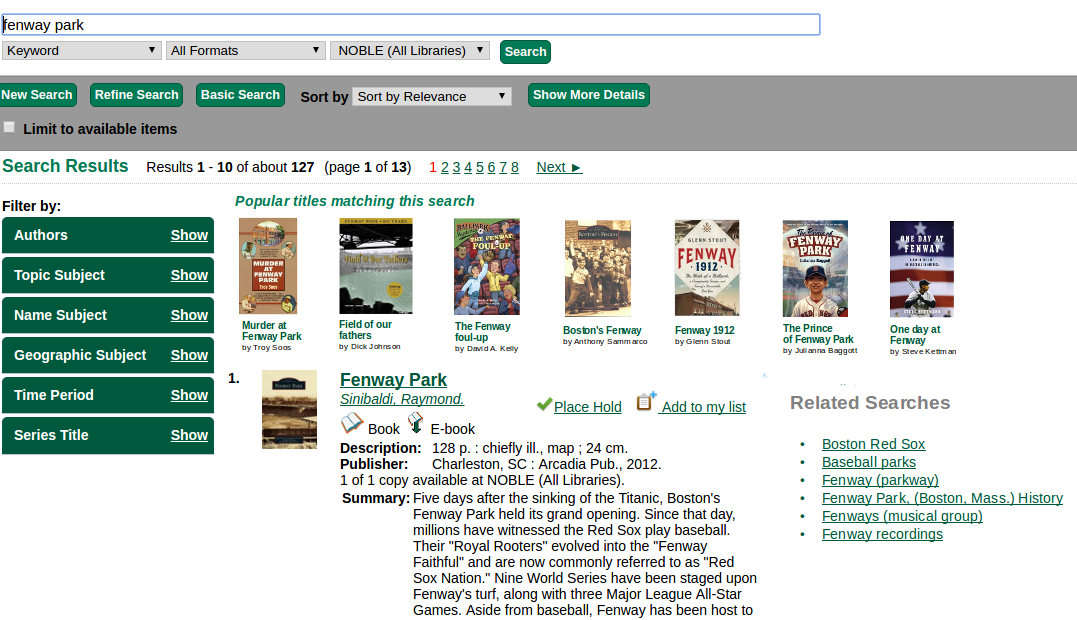The width and height of the screenshot is (1077, 620).
Task: Go to results page 4
Action: point(468,168)
